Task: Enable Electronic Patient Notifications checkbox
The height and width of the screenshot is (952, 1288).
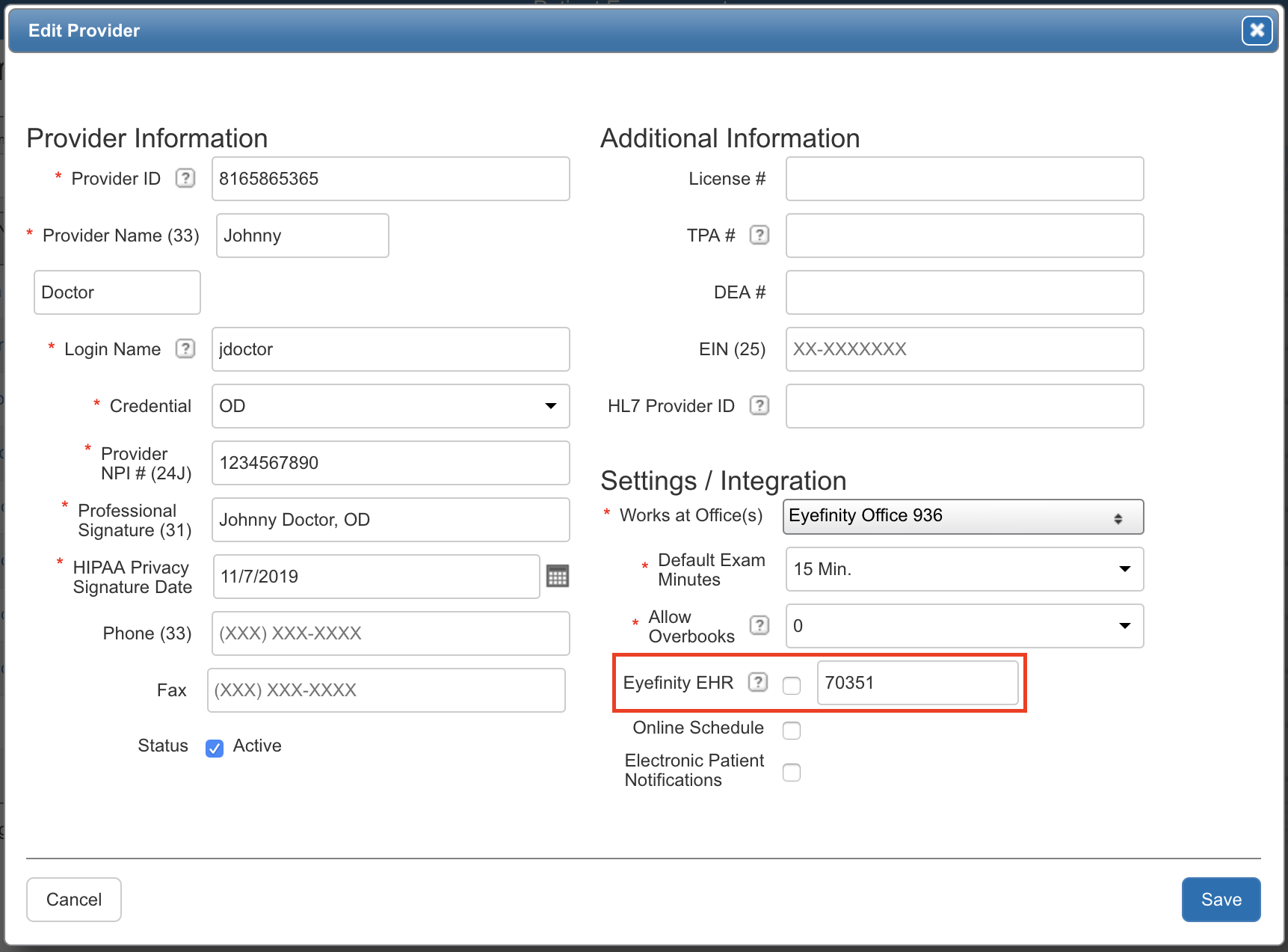Action: click(x=792, y=772)
